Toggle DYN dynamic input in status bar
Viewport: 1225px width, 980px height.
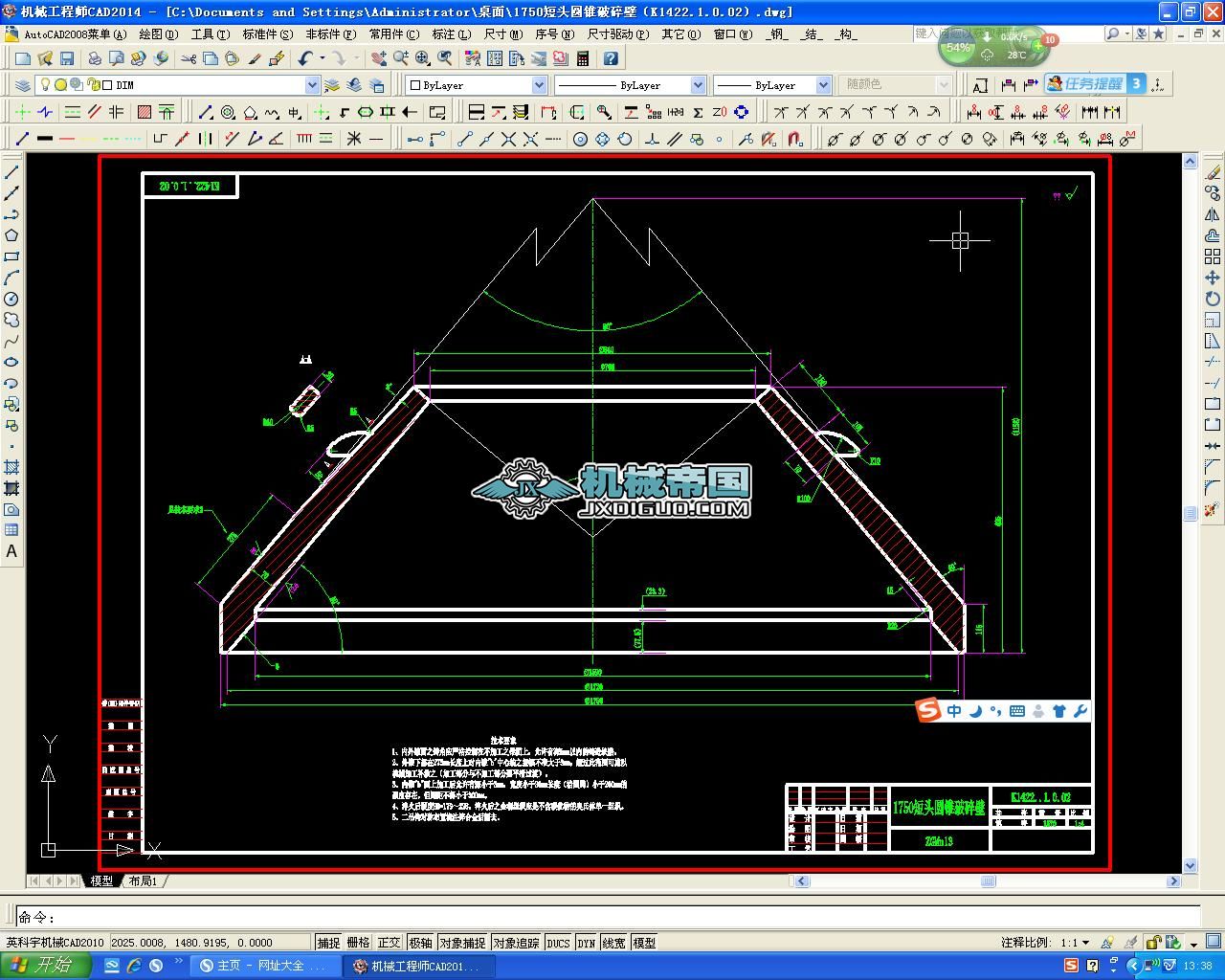click(587, 943)
